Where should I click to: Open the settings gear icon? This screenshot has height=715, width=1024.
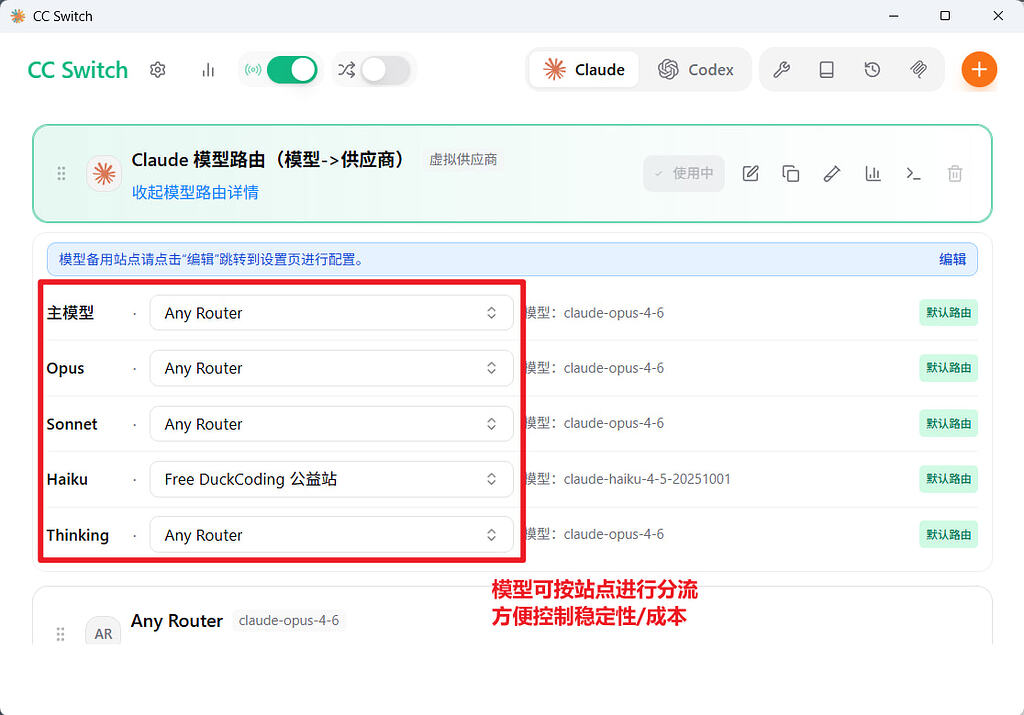(x=157, y=70)
